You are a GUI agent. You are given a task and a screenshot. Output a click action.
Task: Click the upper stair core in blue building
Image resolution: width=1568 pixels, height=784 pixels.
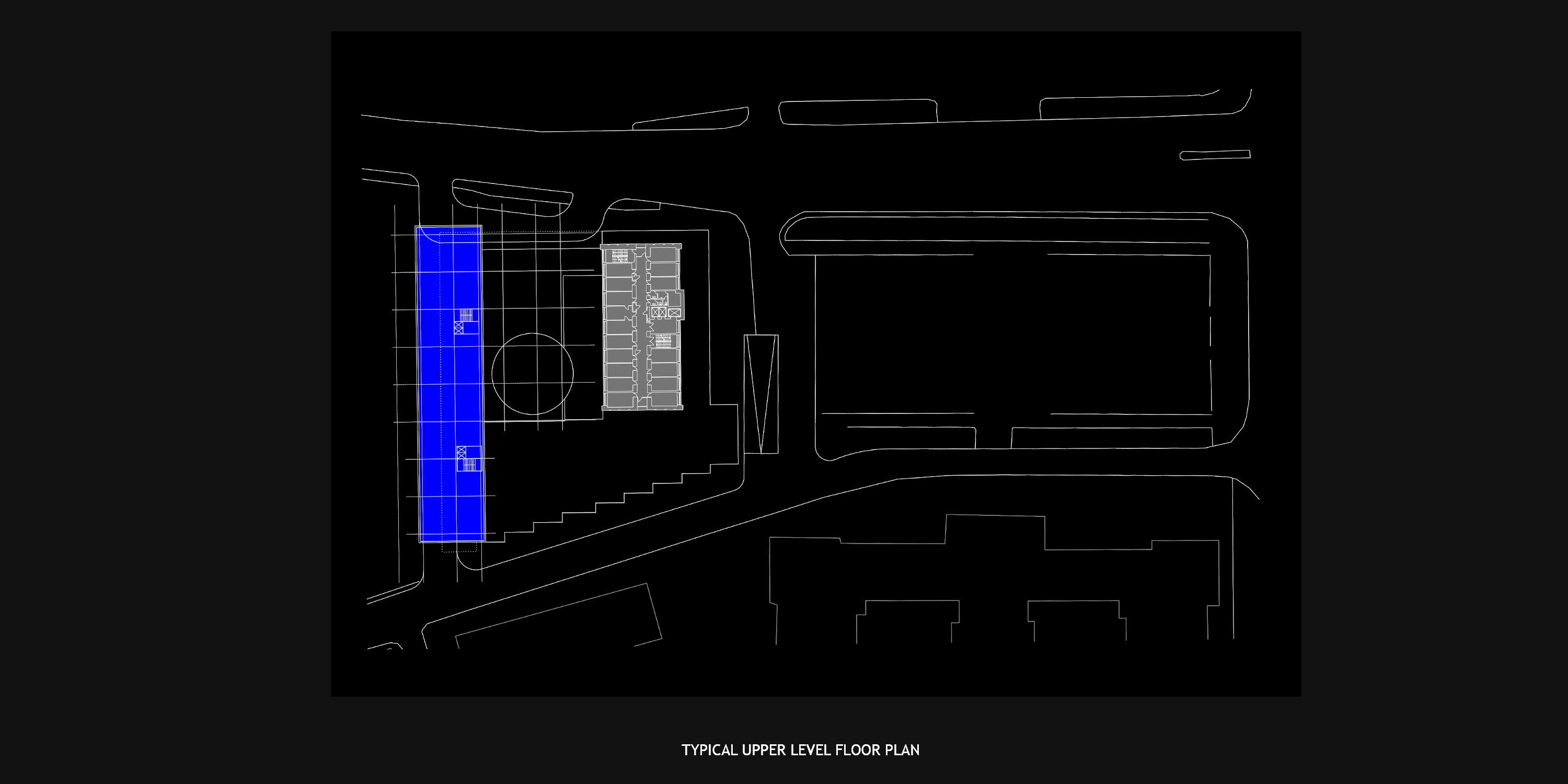tap(466, 321)
